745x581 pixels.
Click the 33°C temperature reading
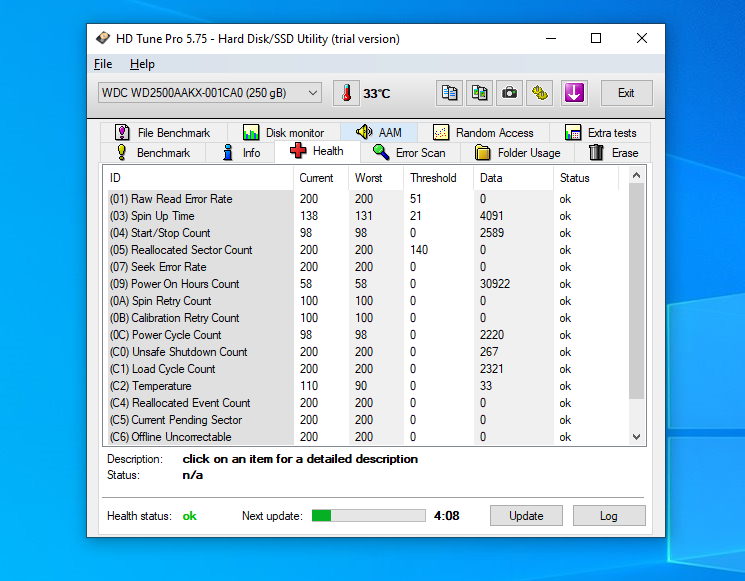click(376, 94)
